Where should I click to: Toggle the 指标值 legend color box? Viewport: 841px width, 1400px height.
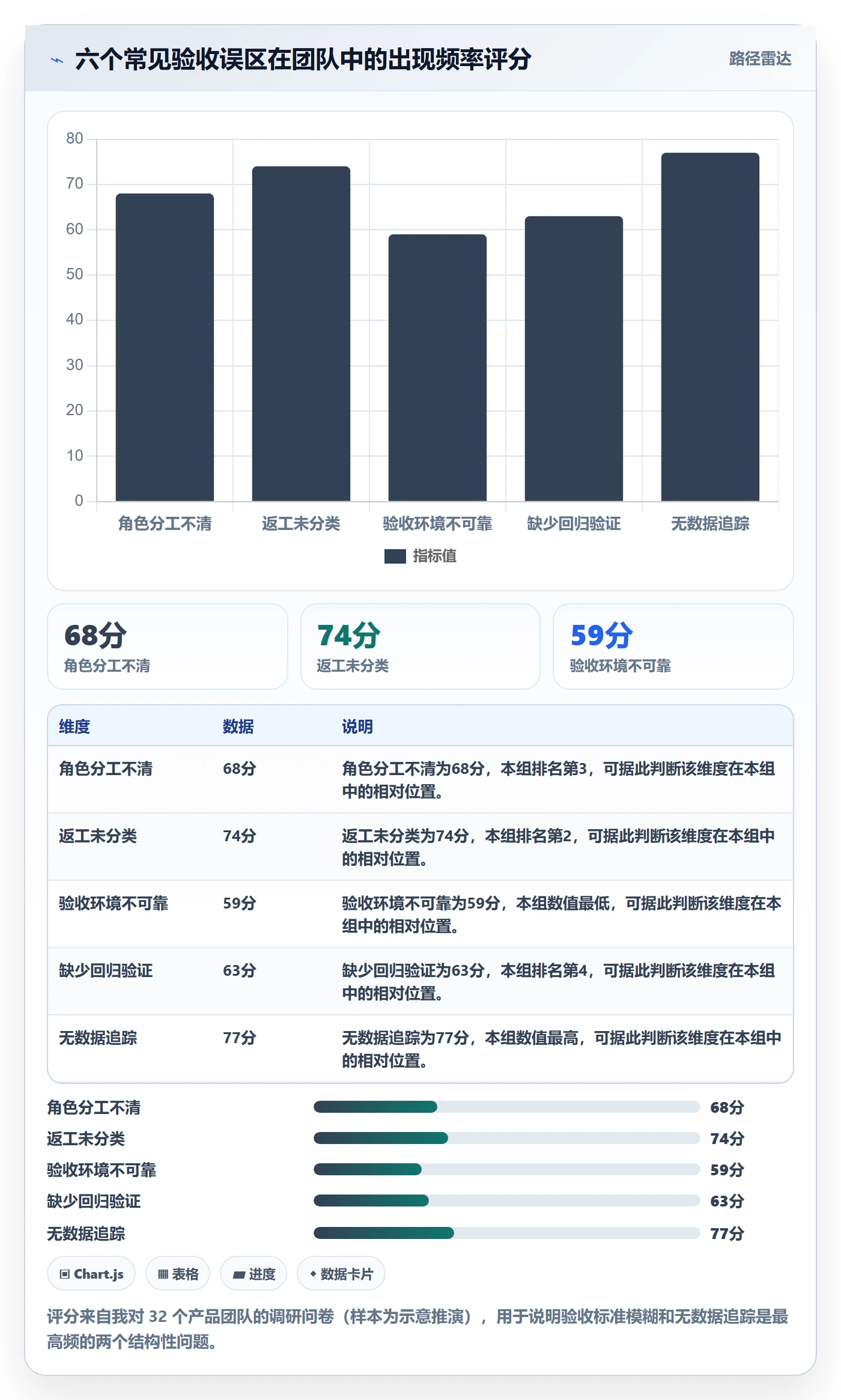click(x=395, y=556)
